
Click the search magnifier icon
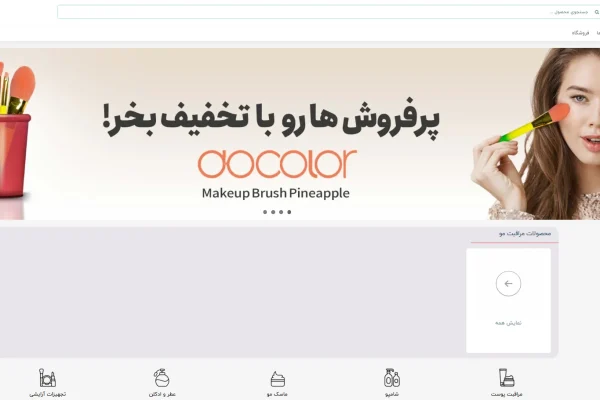[x=597, y=12]
